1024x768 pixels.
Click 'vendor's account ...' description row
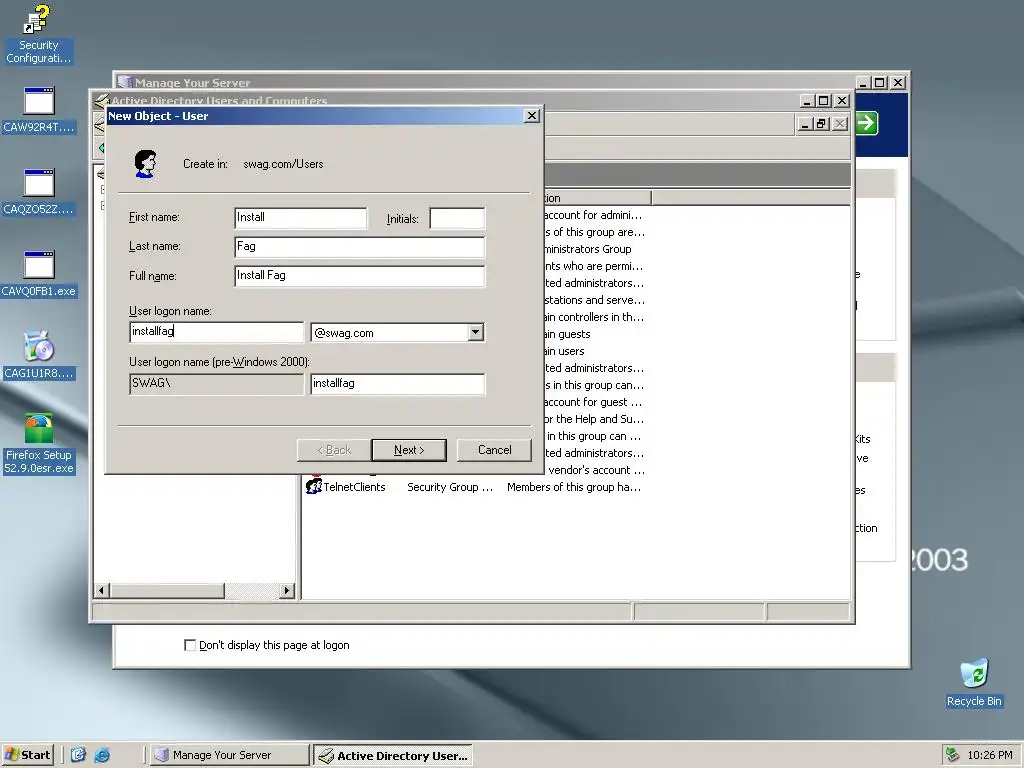tap(596, 470)
